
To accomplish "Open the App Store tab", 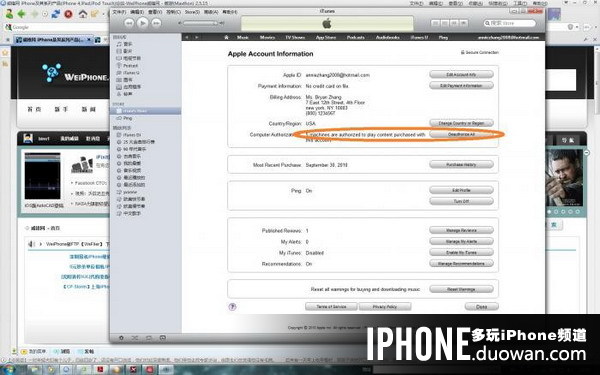I will tap(326, 37).
